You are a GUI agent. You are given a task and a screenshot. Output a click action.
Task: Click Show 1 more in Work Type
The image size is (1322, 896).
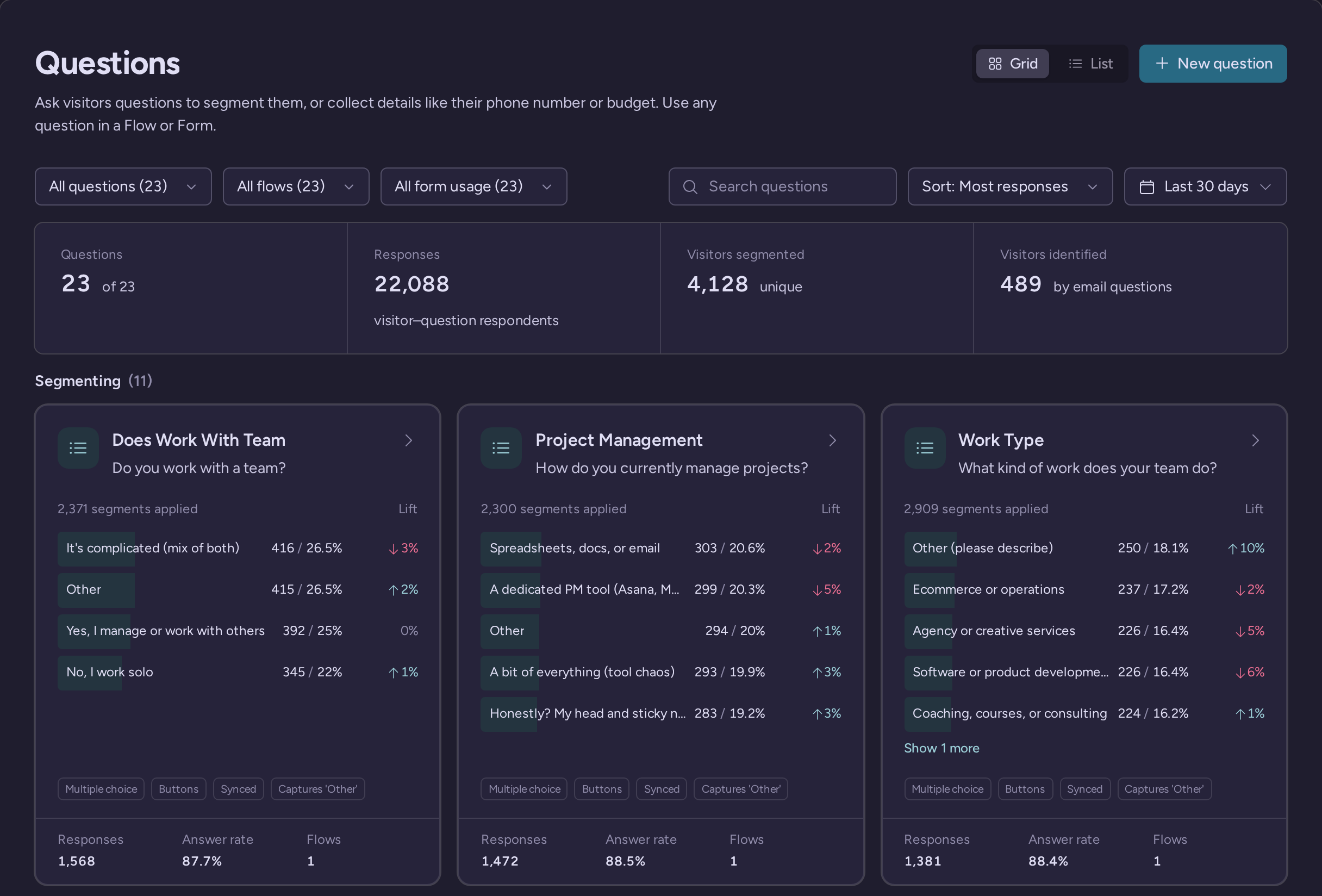coord(941,748)
